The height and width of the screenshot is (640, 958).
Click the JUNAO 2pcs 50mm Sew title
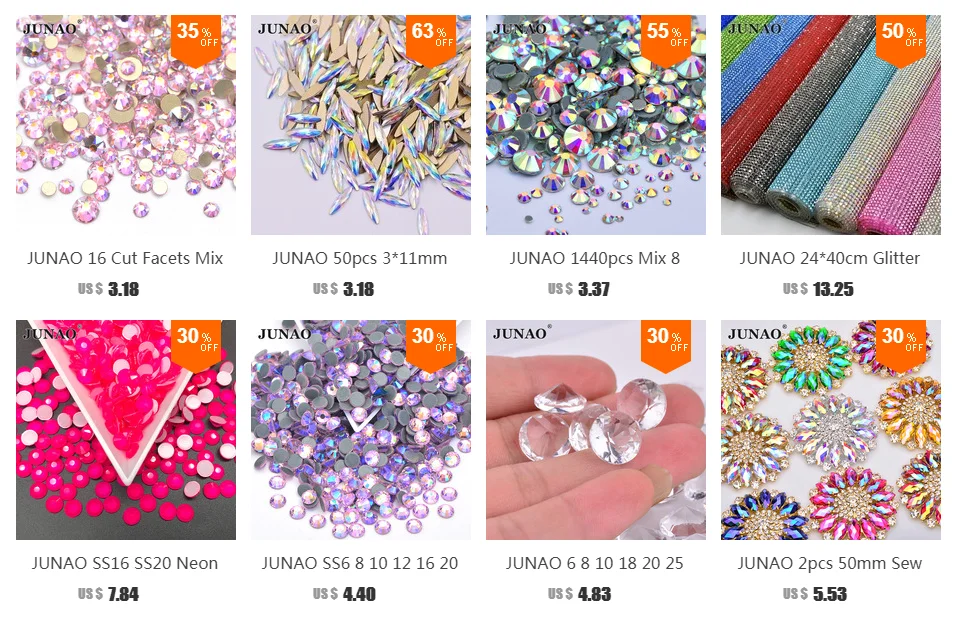(830, 563)
